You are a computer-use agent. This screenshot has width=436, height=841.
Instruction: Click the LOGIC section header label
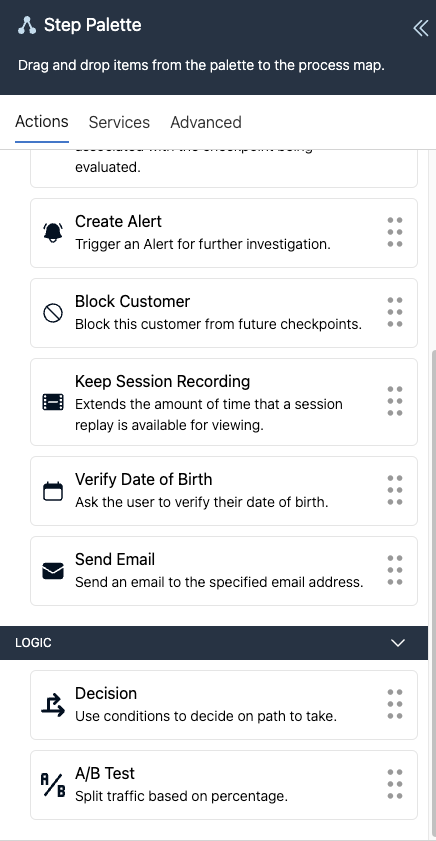coord(33,643)
